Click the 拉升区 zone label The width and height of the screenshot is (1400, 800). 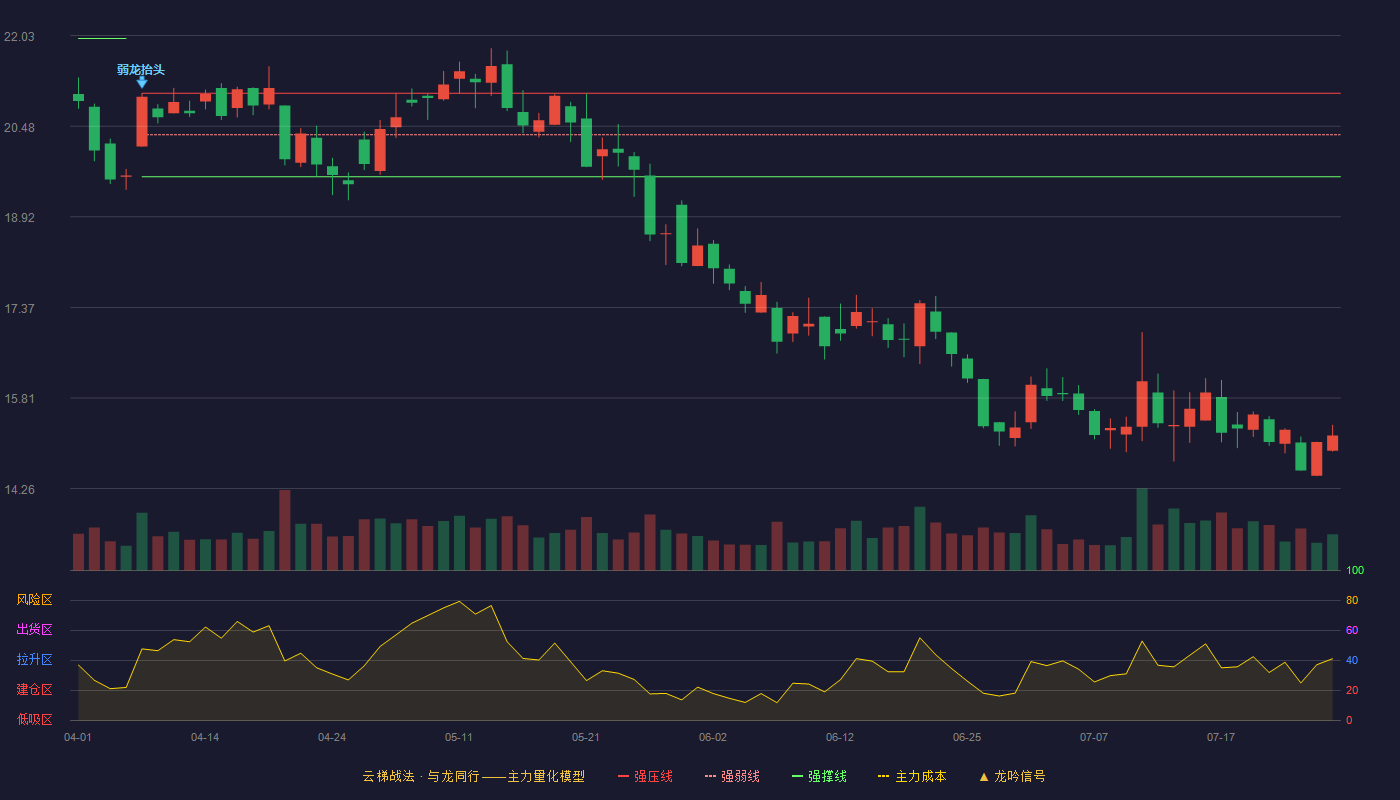tap(35, 660)
